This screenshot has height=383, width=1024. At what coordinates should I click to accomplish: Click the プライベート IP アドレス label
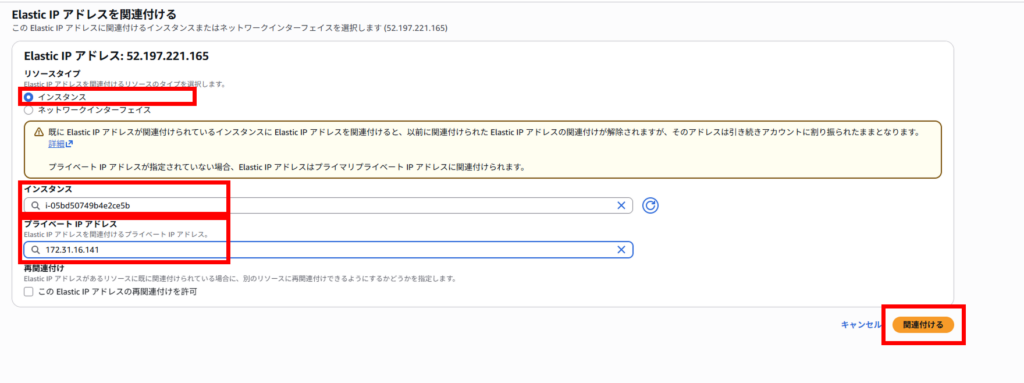click(71, 224)
